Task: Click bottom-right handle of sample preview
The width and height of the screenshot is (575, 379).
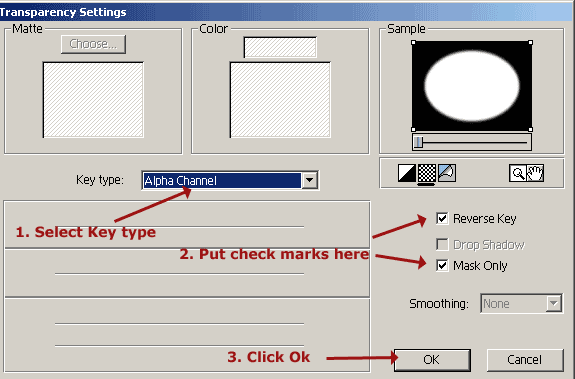Action: coord(530,129)
